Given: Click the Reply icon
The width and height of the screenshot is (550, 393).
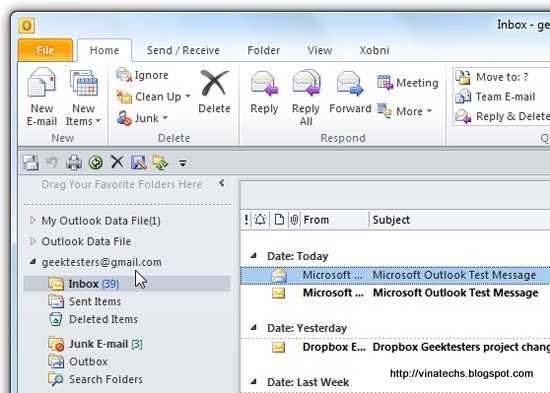Looking at the screenshot, I should (x=264, y=84).
